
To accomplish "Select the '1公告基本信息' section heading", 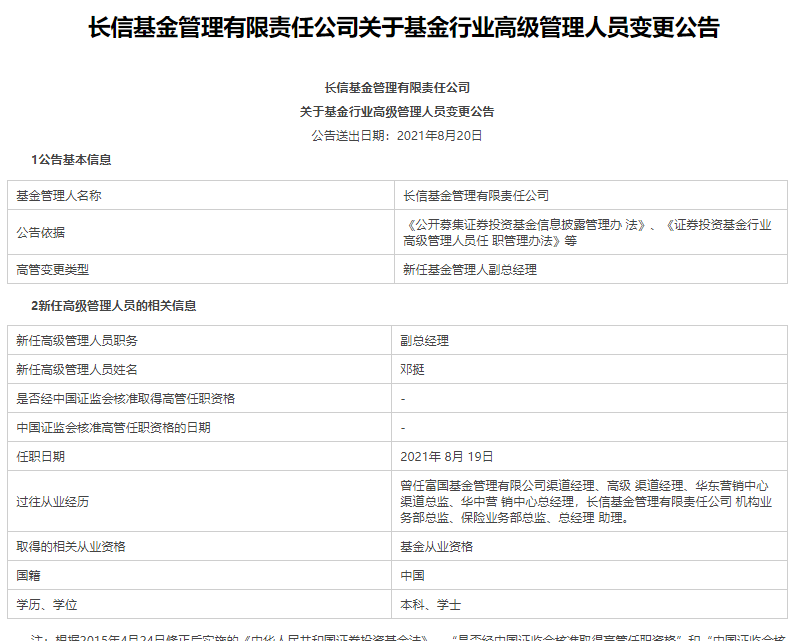I will [71, 160].
